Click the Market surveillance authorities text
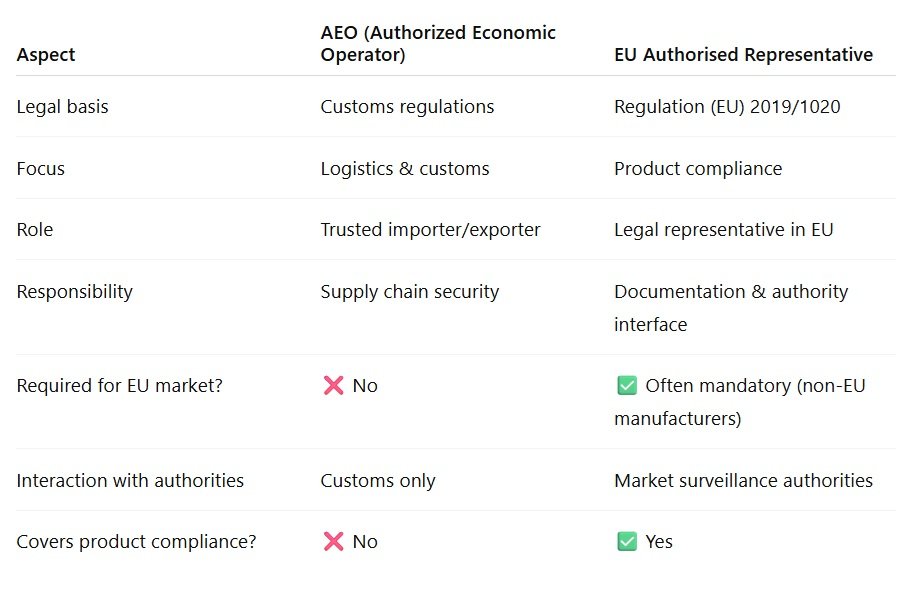 click(743, 481)
